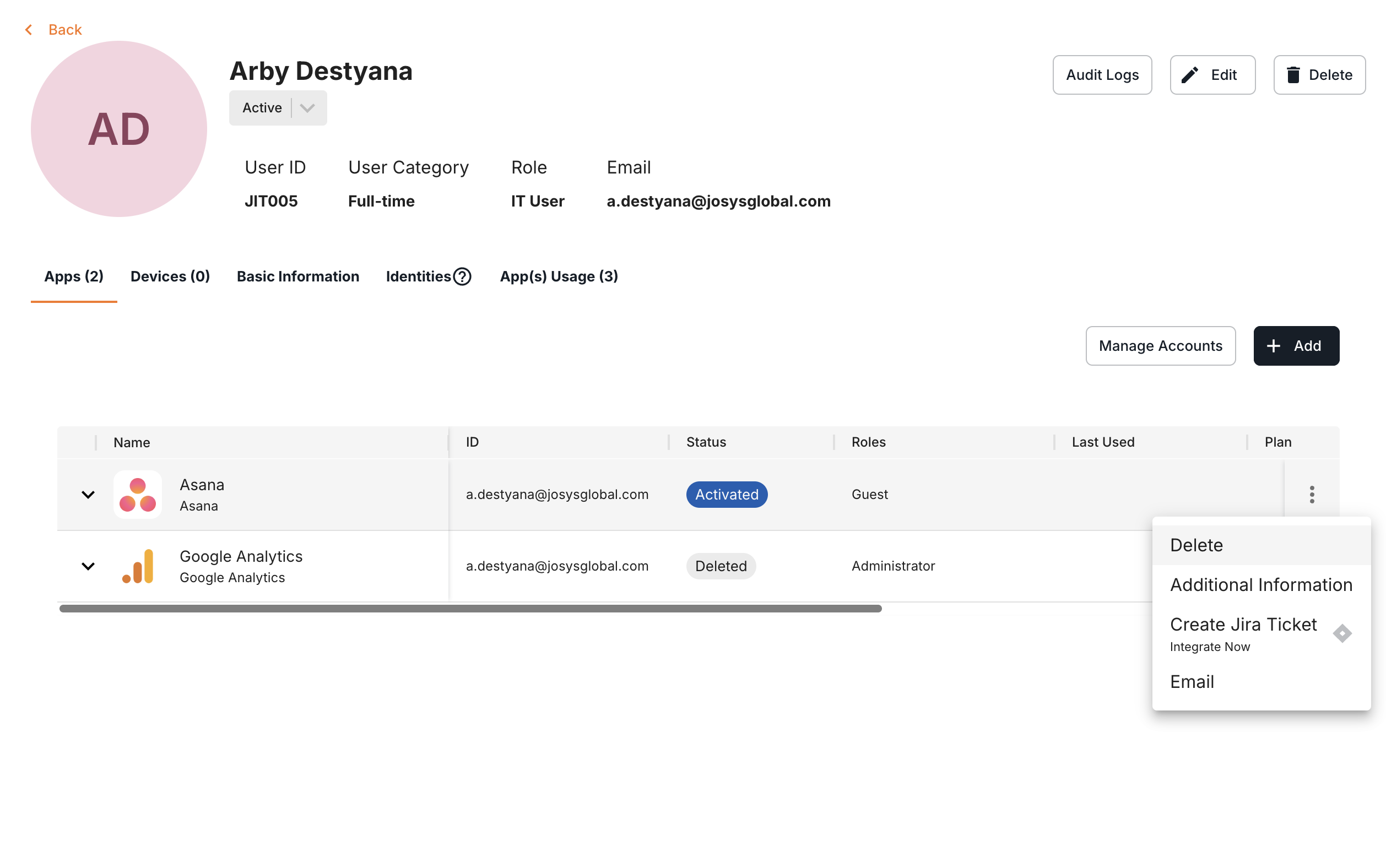Click the Deleted status badge
Screen dimensions: 1386x868
point(721,566)
